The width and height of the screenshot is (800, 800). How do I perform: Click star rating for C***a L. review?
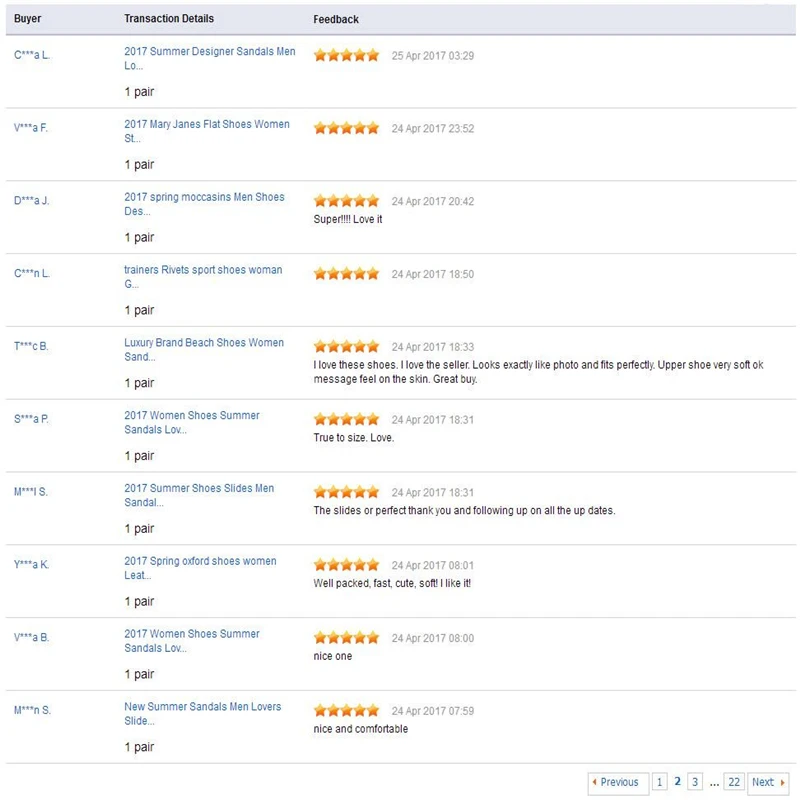tap(346, 55)
